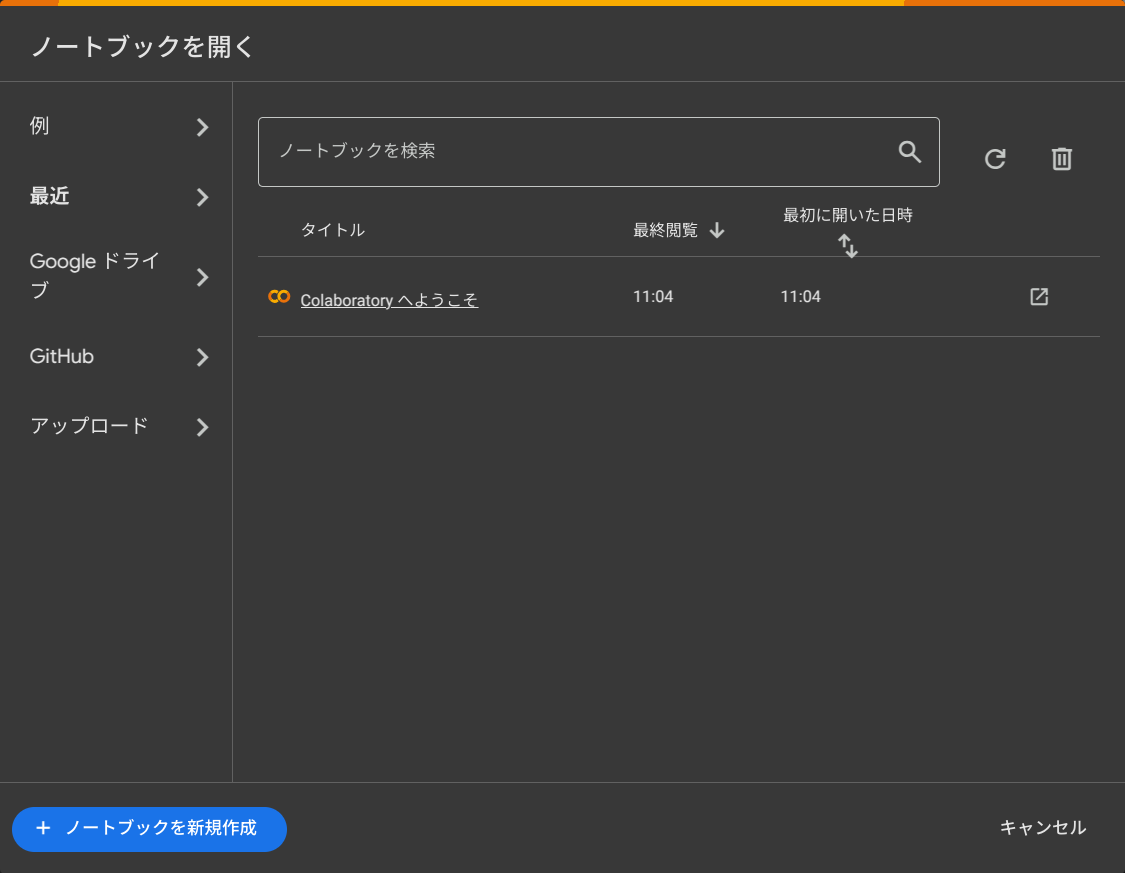Click the trash delete icon

point(1062,159)
